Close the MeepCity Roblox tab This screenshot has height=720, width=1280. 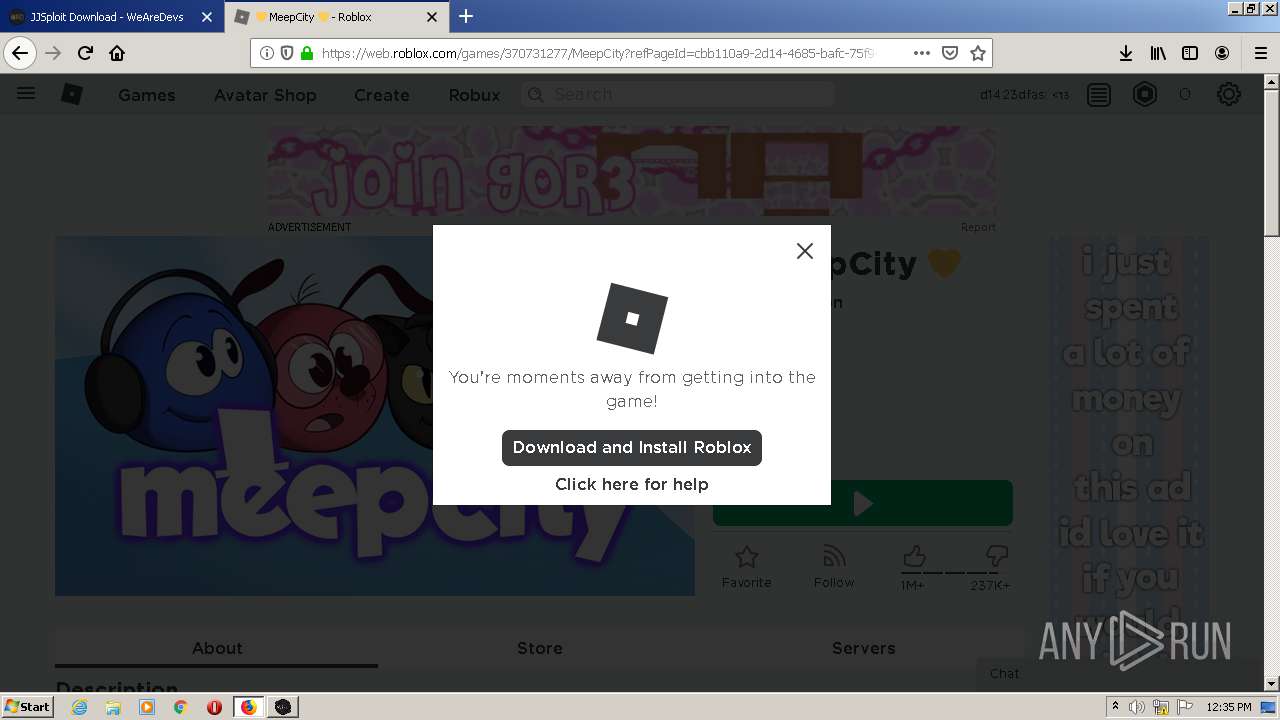click(432, 17)
